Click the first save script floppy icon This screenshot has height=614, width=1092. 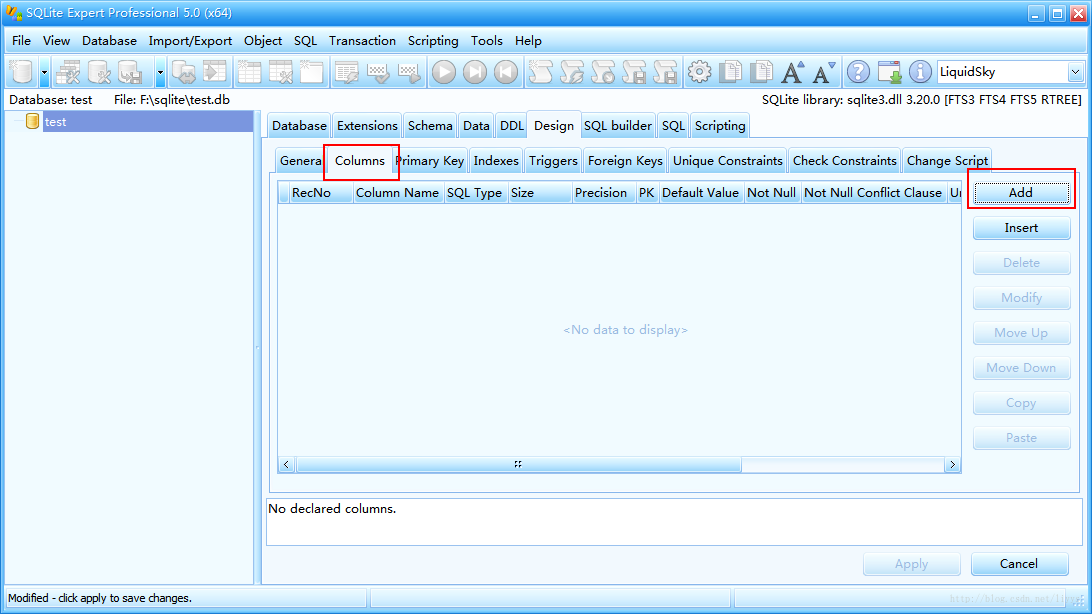coord(634,72)
